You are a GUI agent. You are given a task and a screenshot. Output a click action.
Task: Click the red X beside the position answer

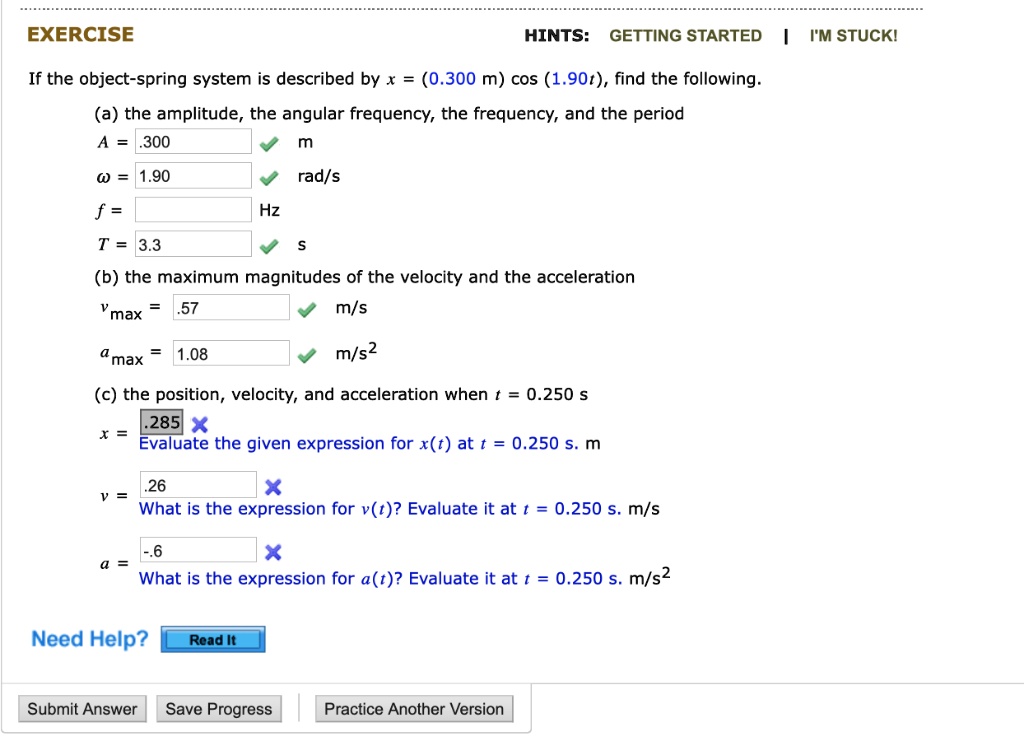[198, 423]
